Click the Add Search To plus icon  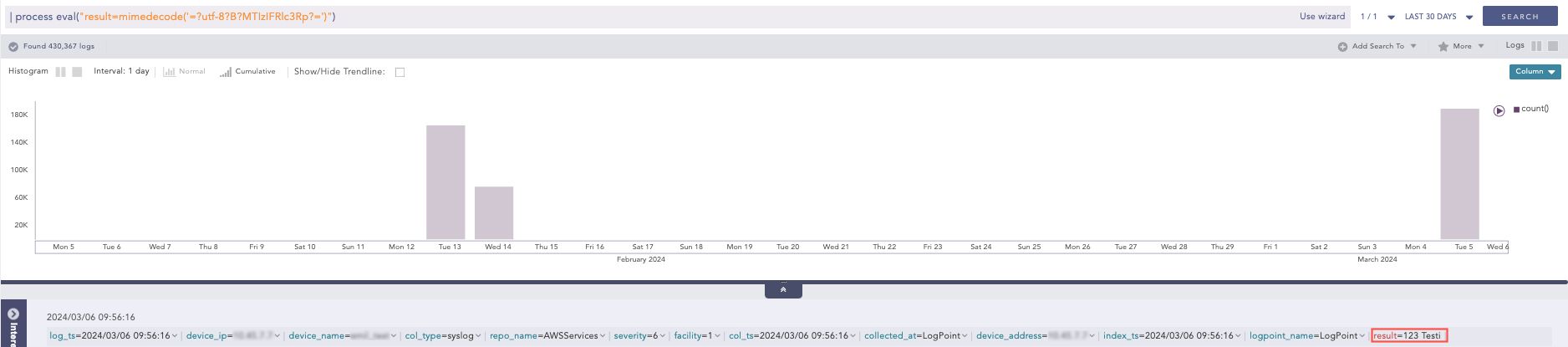(x=1342, y=47)
